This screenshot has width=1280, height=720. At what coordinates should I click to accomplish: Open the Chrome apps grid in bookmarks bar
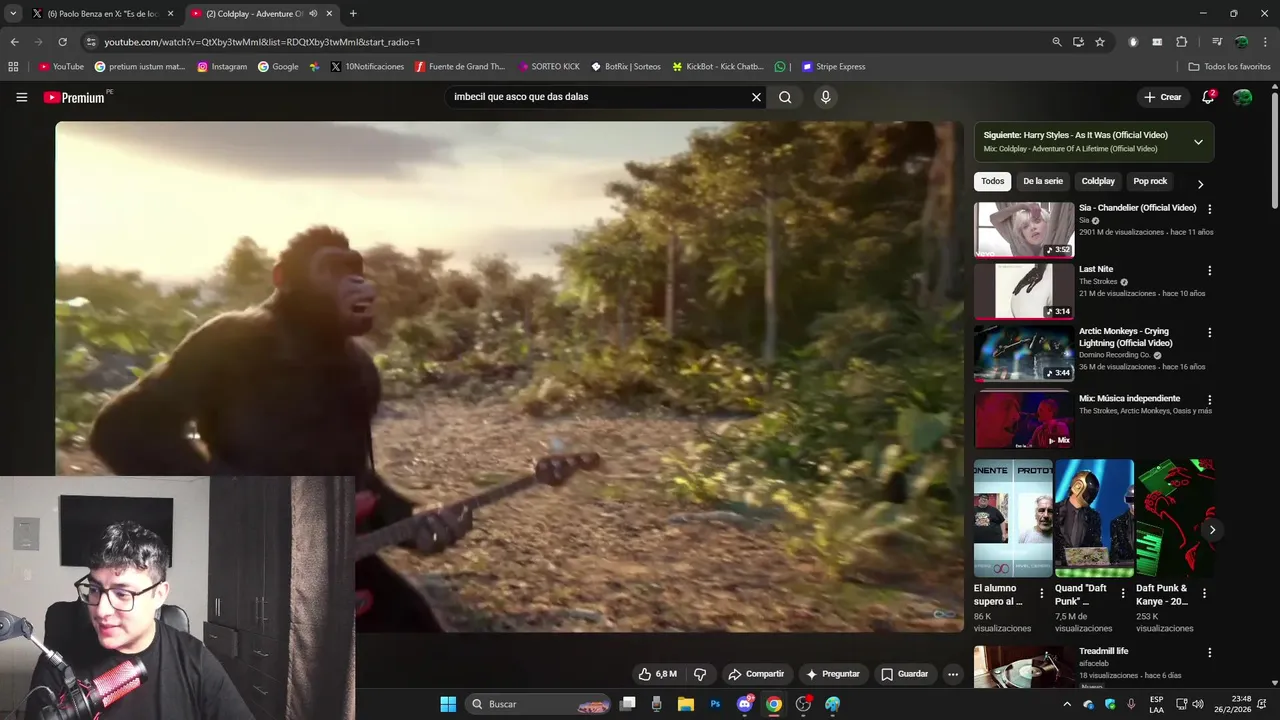pos(13,67)
